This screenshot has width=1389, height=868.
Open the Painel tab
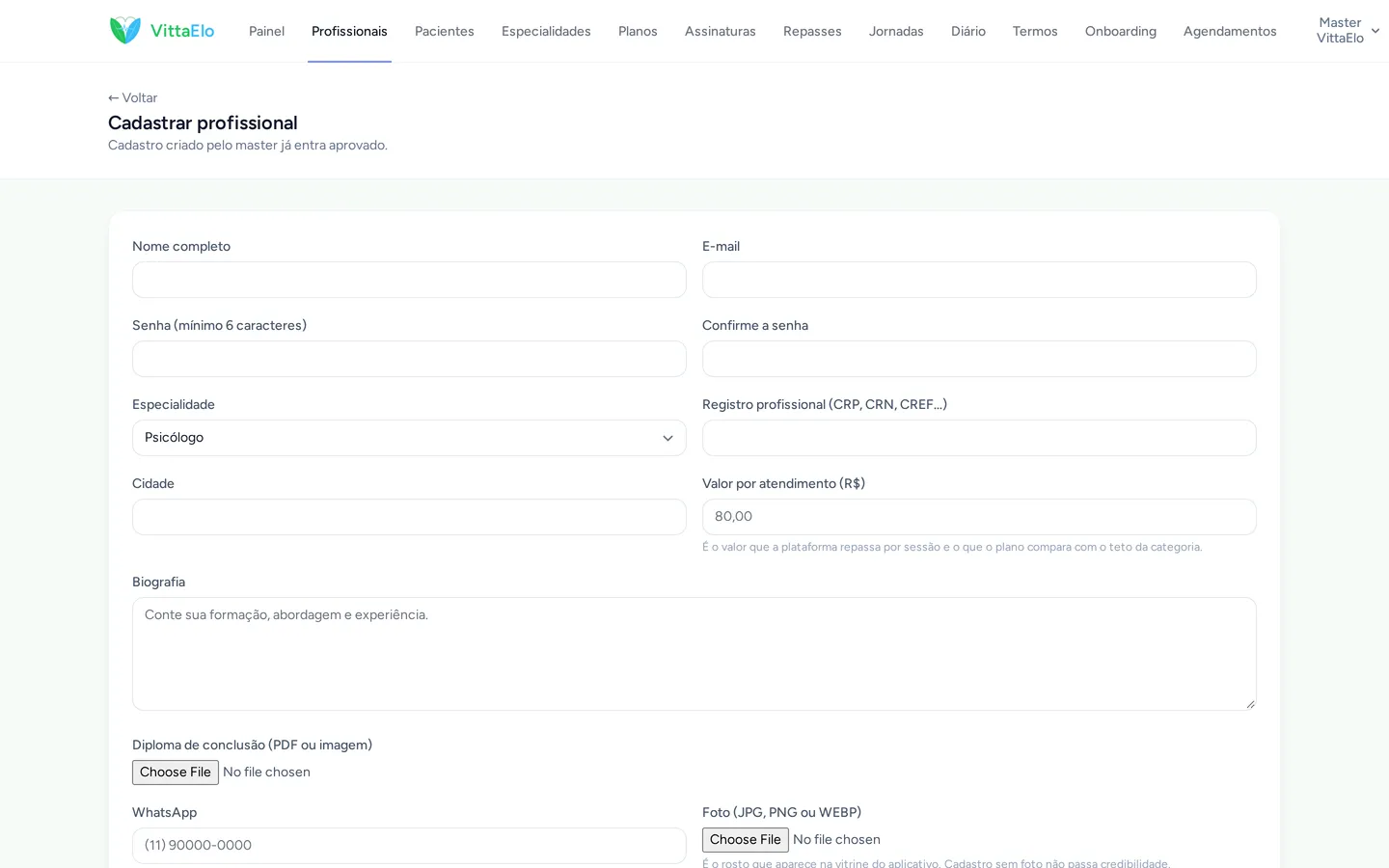(x=266, y=31)
